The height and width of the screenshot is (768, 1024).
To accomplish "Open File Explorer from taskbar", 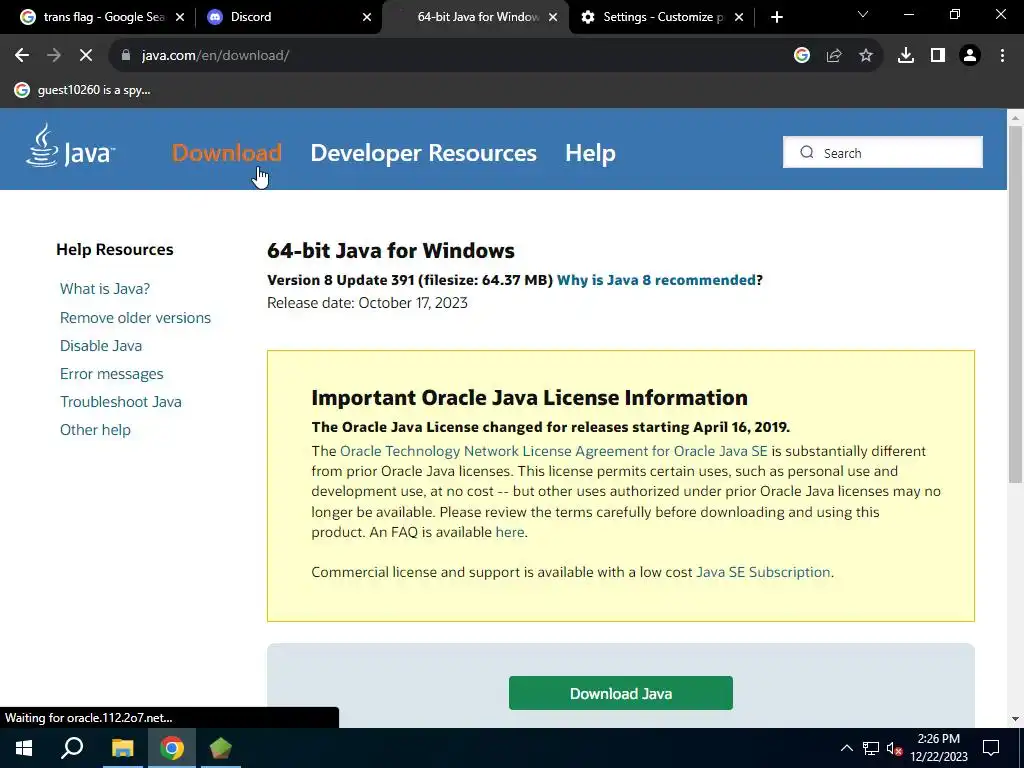I will (x=122, y=748).
